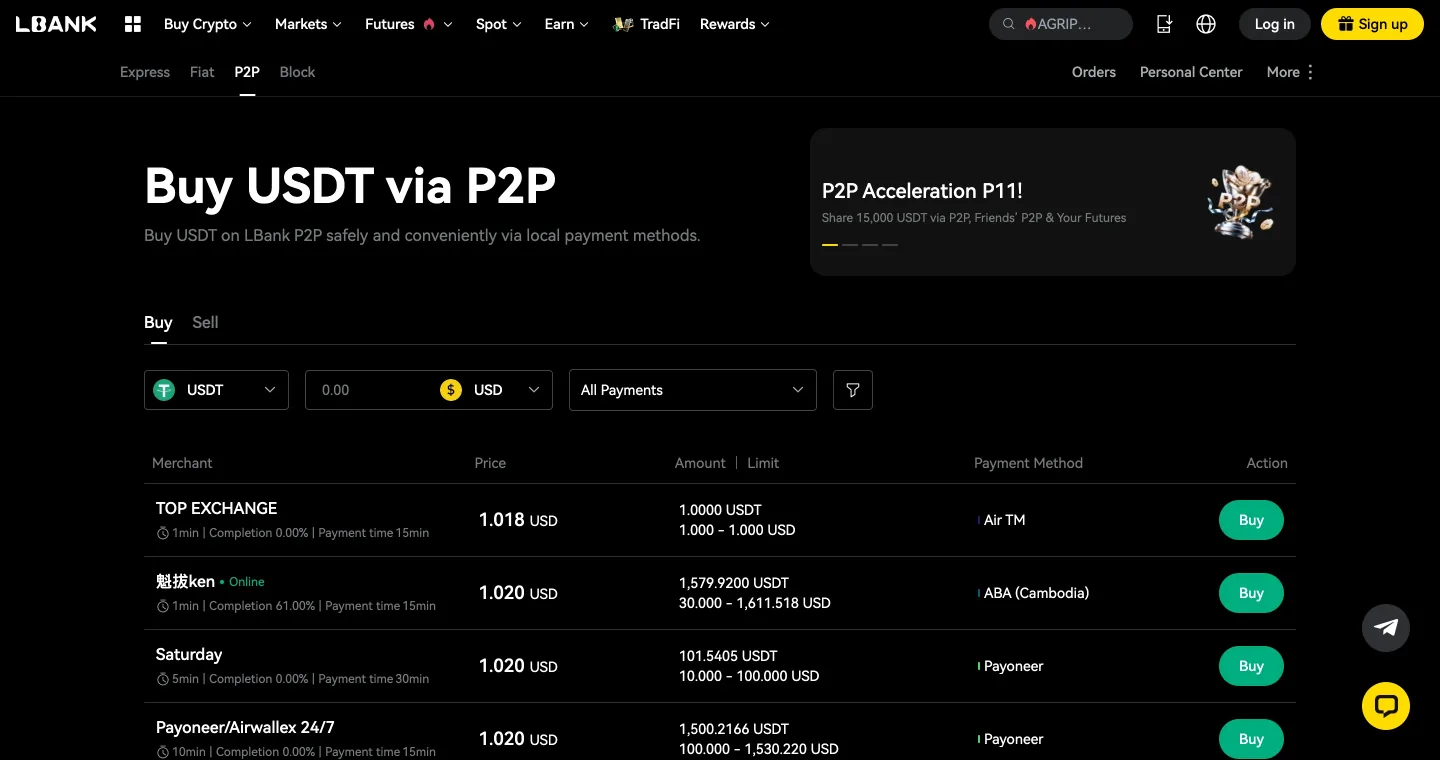The width and height of the screenshot is (1440, 760).
Task: Expand the Markets menu
Action: 308,24
